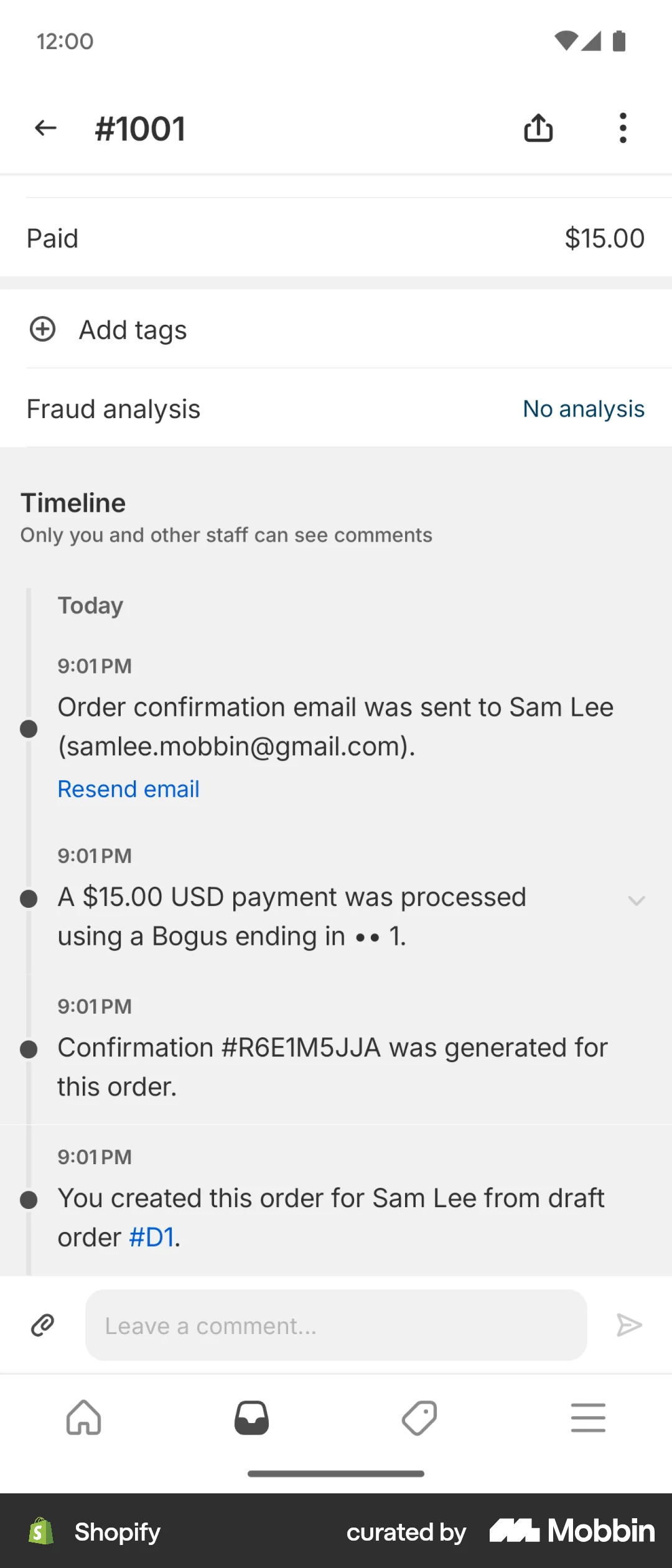The width and height of the screenshot is (672, 1568).
Task: Tap the Paid $15.00 amount row
Action: tap(336, 238)
